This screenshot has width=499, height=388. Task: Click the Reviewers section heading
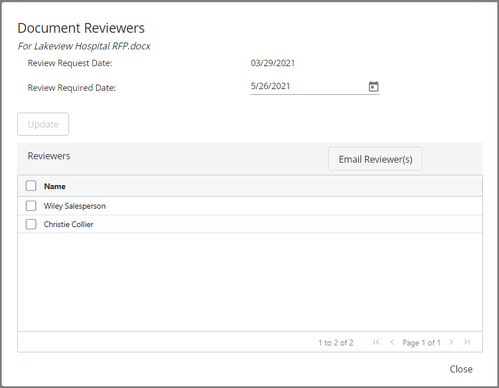pyautogui.click(x=49, y=156)
